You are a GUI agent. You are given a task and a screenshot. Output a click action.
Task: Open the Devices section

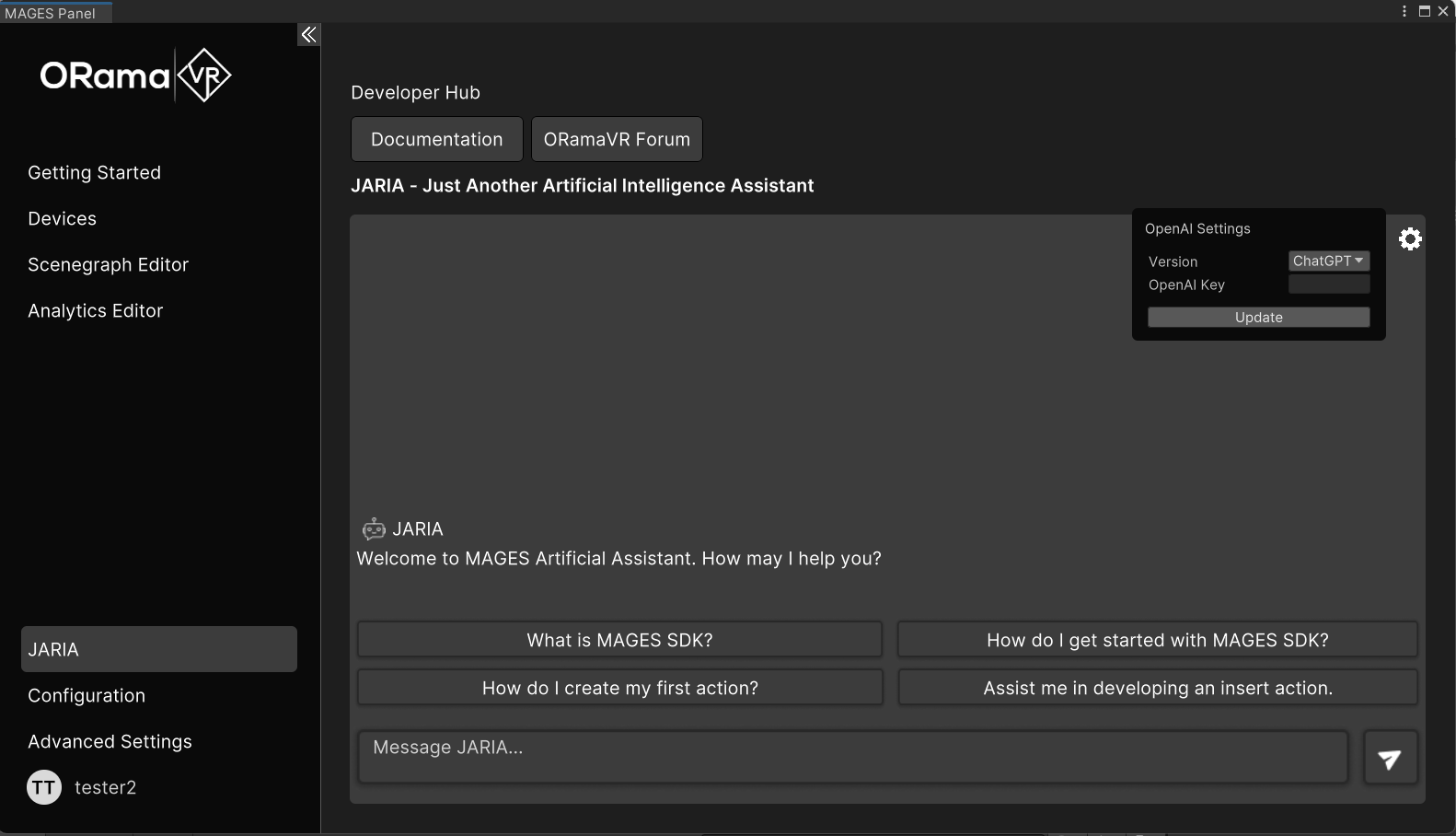63,218
